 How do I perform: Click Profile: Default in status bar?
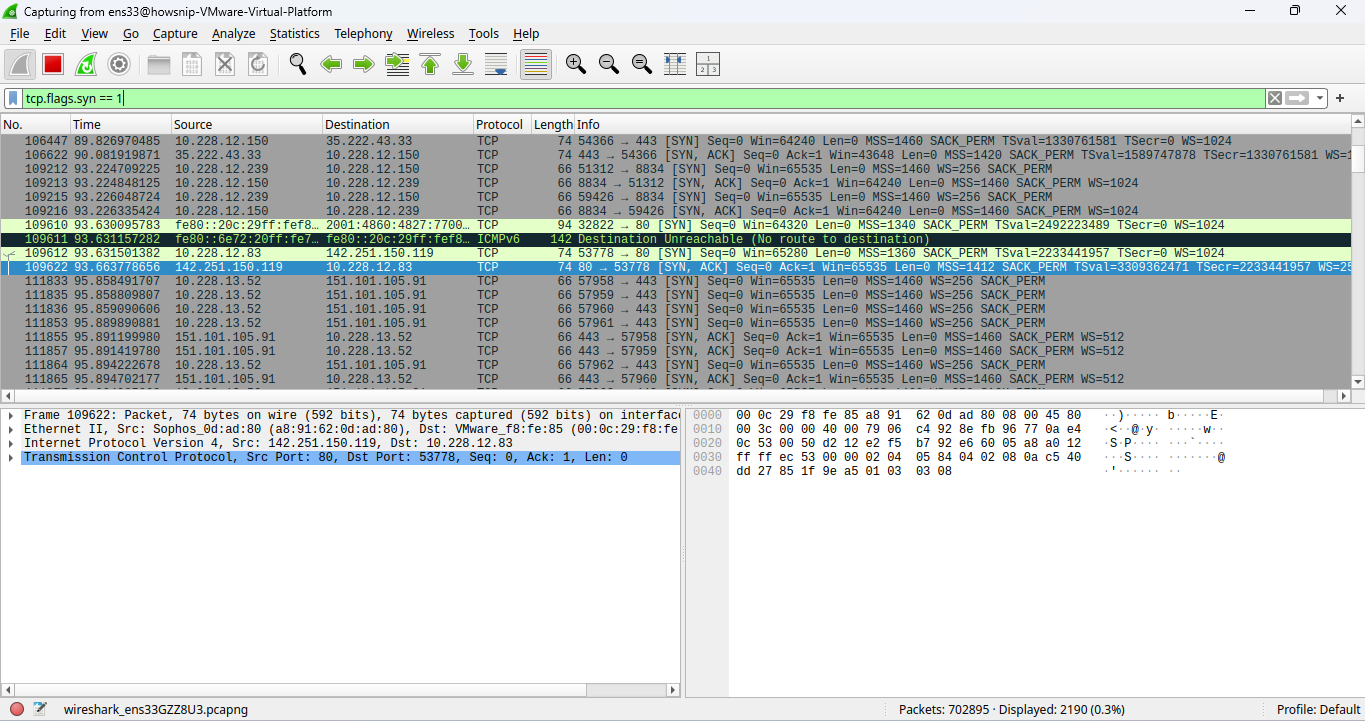pyautogui.click(x=1318, y=709)
